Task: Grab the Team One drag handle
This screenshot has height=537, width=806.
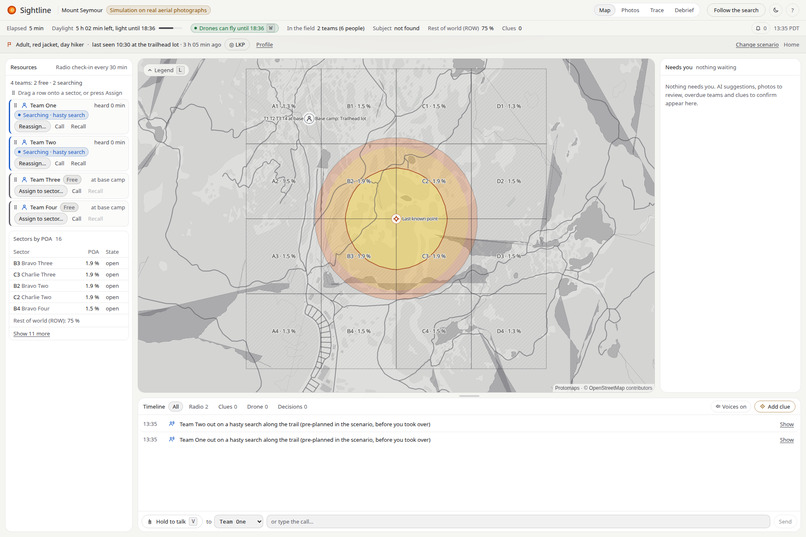Action: point(15,105)
